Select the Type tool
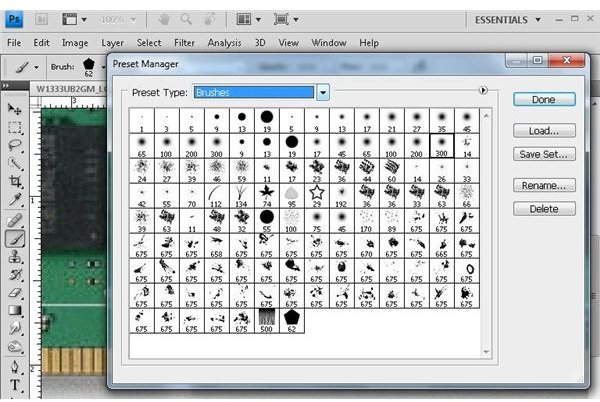 pyautogui.click(x=15, y=385)
